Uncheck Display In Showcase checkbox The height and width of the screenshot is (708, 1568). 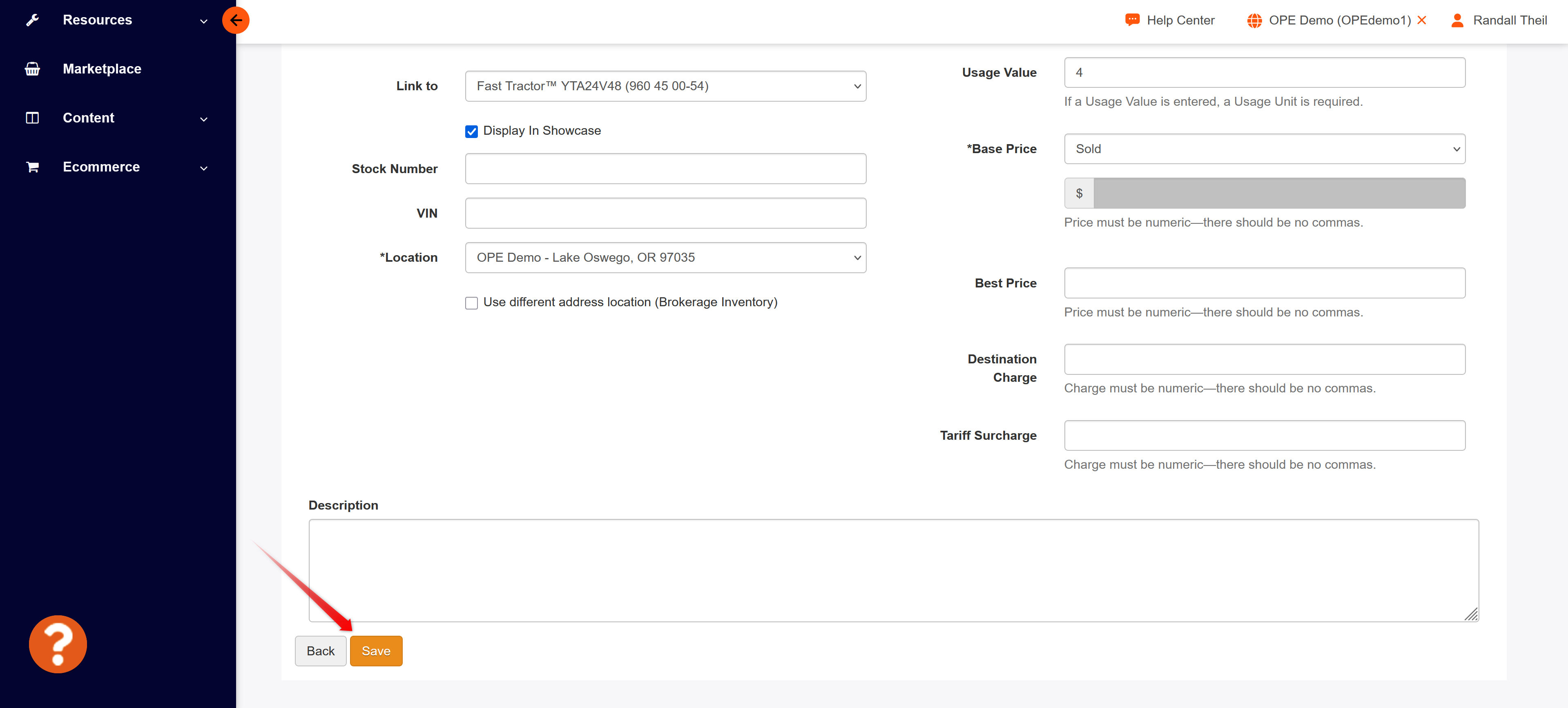click(x=472, y=131)
